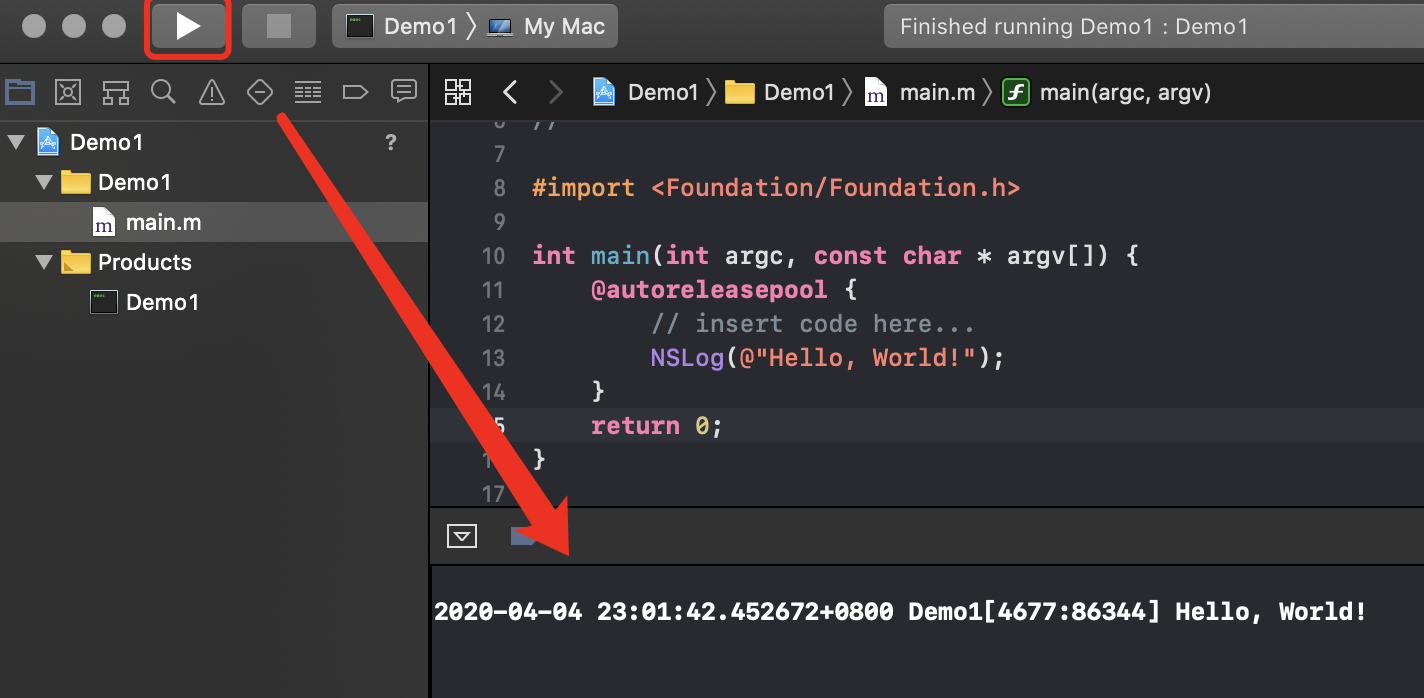The height and width of the screenshot is (698, 1424).
Task: Collapse the Demo1 project root triangle
Action: click(x=15, y=142)
